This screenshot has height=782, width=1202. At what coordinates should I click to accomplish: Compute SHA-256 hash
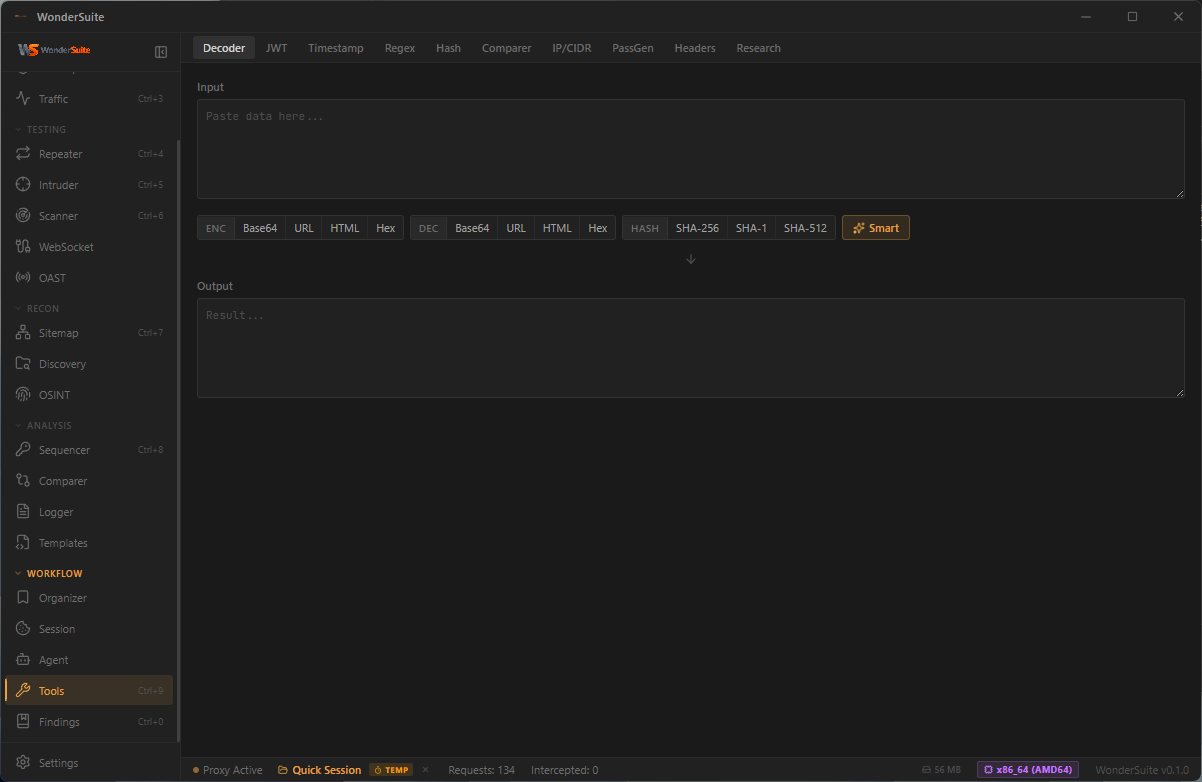coord(697,228)
